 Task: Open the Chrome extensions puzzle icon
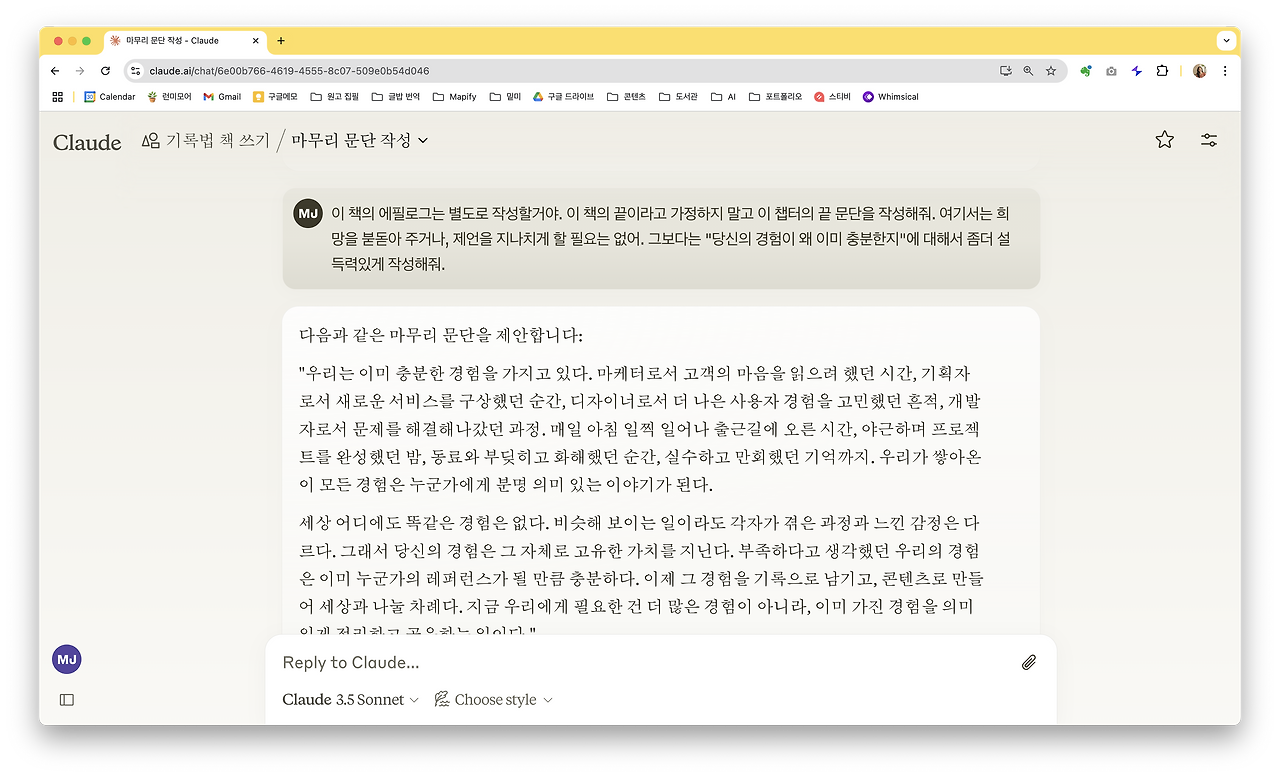(1161, 71)
